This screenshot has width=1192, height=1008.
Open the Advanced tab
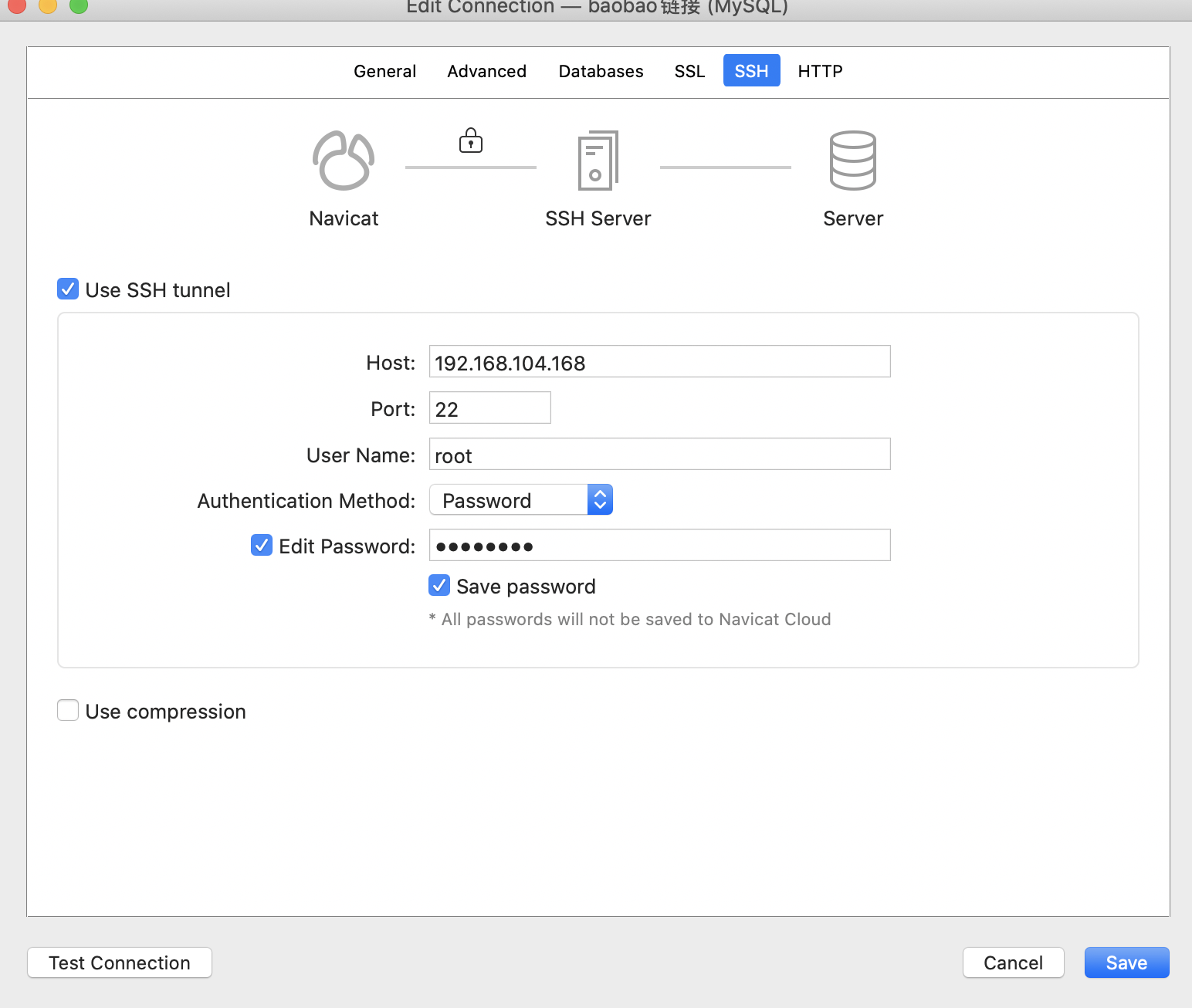(487, 71)
